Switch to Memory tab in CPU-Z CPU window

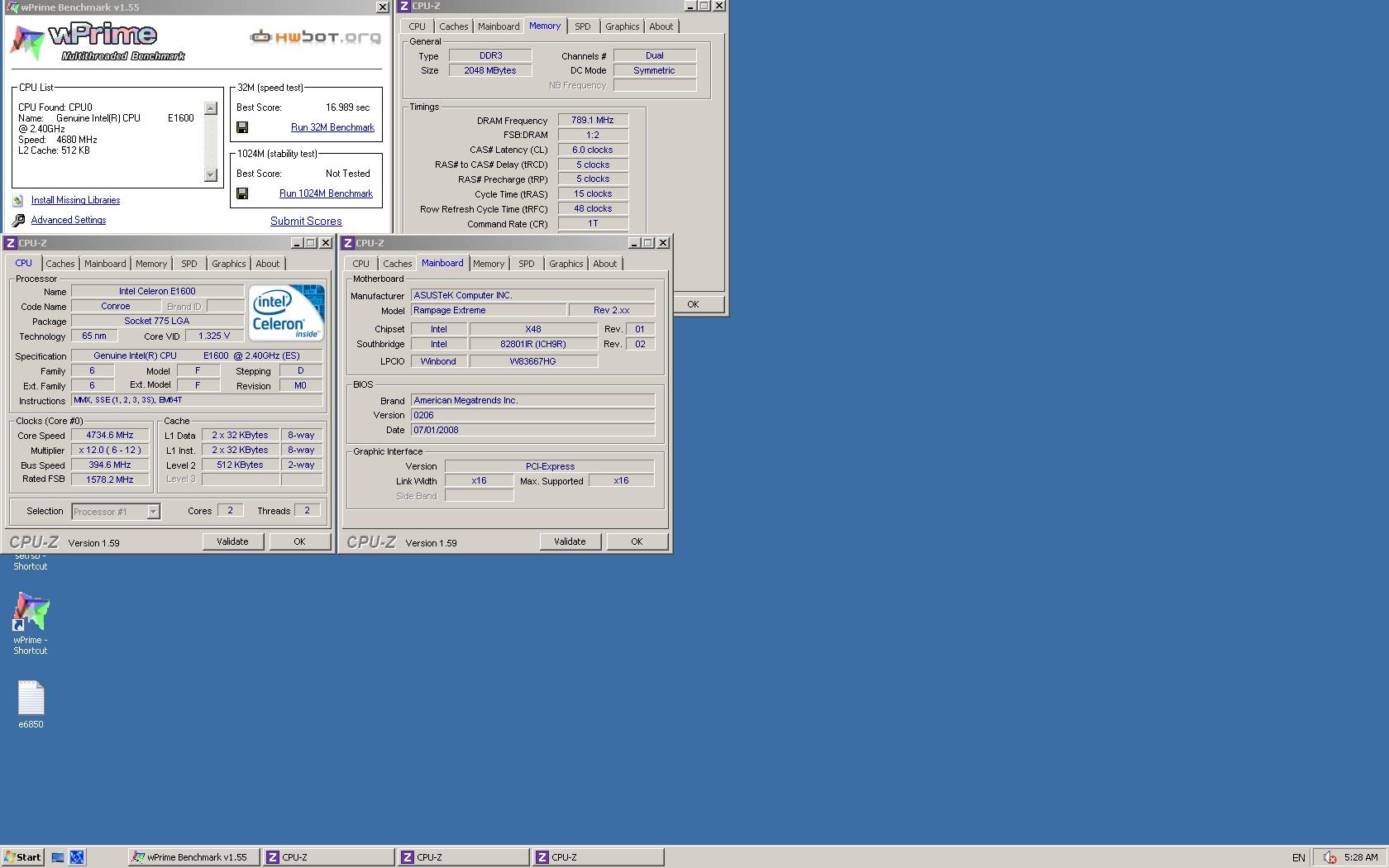click(x=151, y=264)
